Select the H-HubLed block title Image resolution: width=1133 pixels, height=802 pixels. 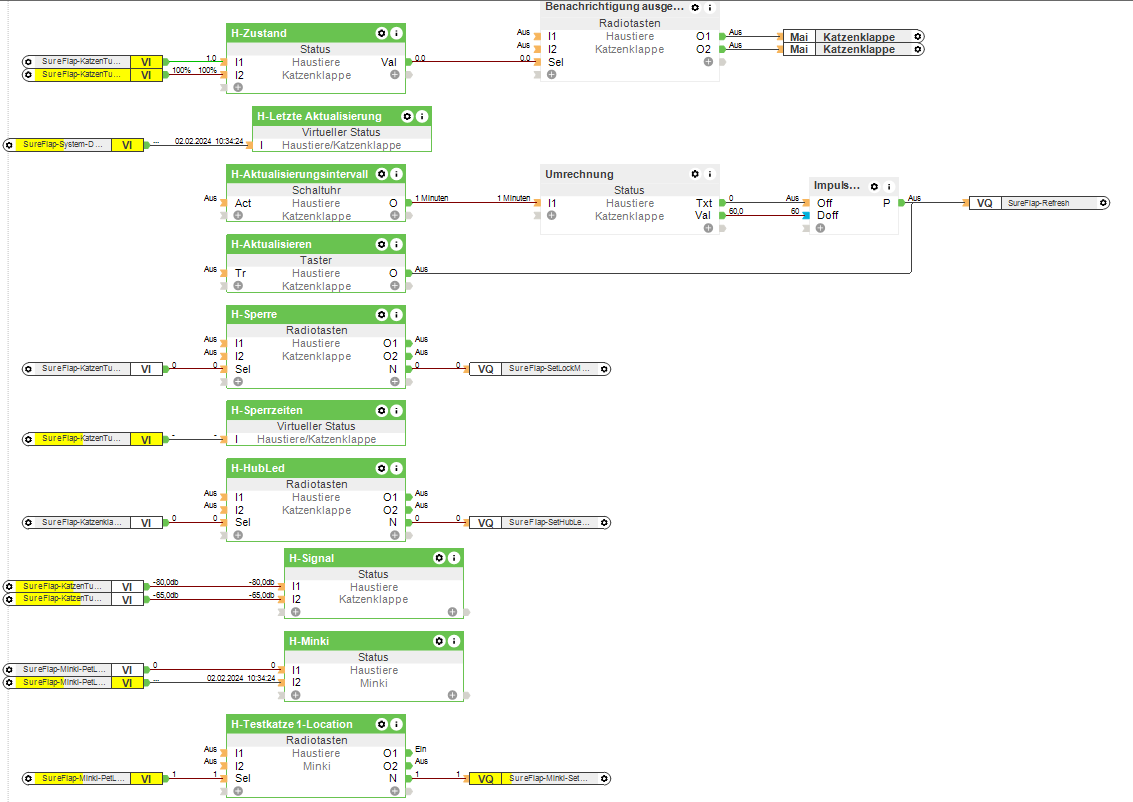coord(258,468)
